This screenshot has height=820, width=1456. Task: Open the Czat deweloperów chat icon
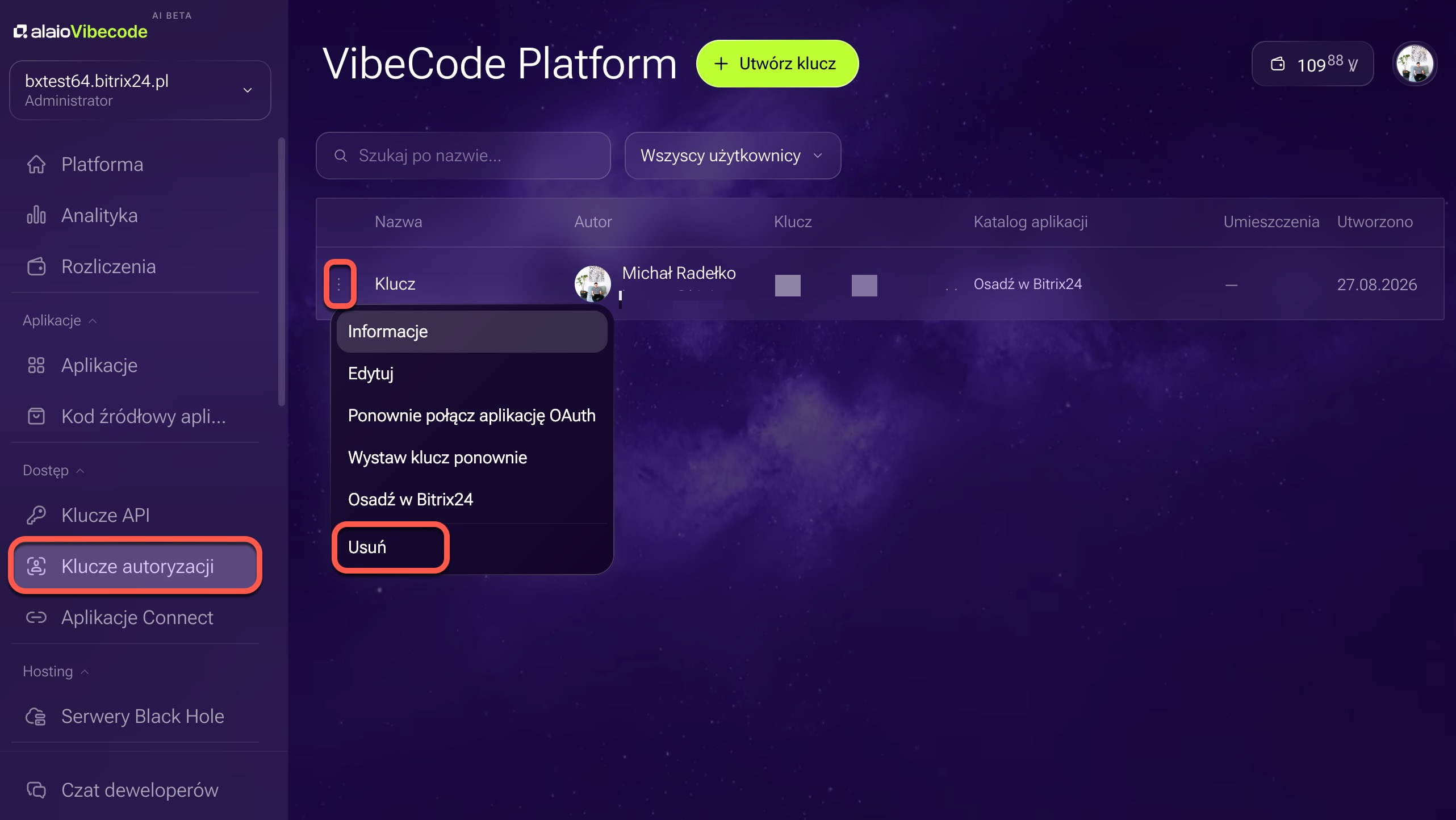point(36,790)
